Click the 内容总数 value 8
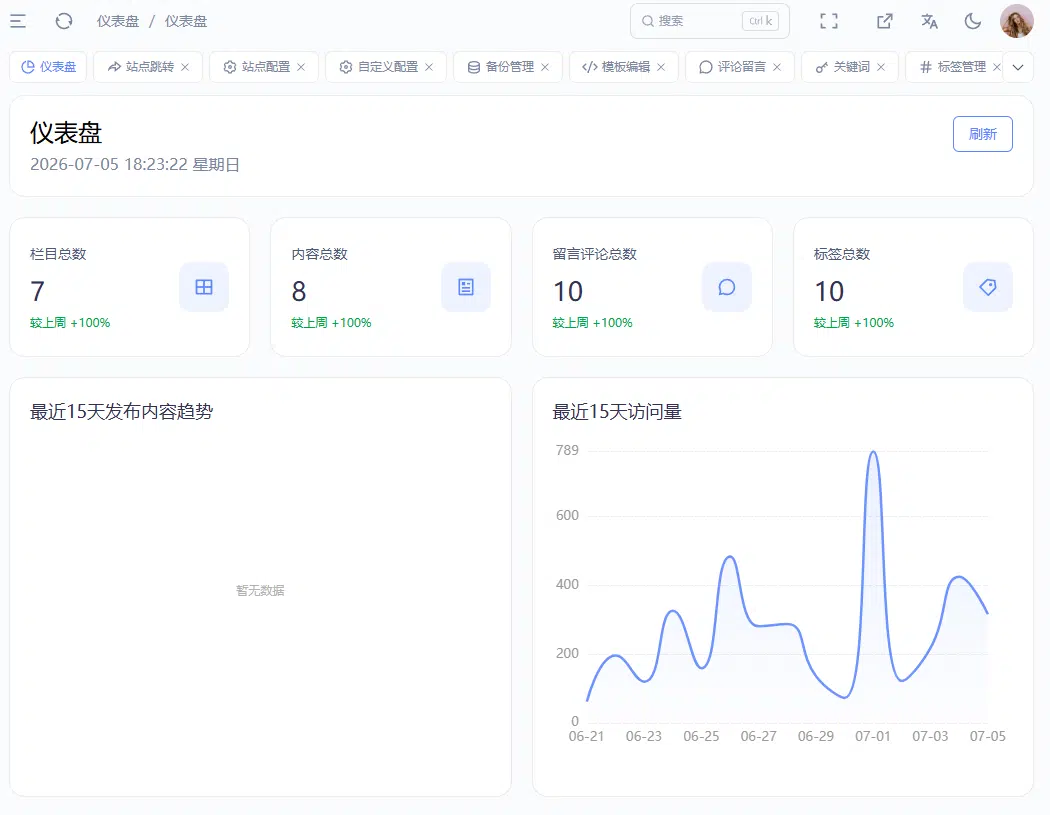1050x815 pixels. [x=299, y=291]
